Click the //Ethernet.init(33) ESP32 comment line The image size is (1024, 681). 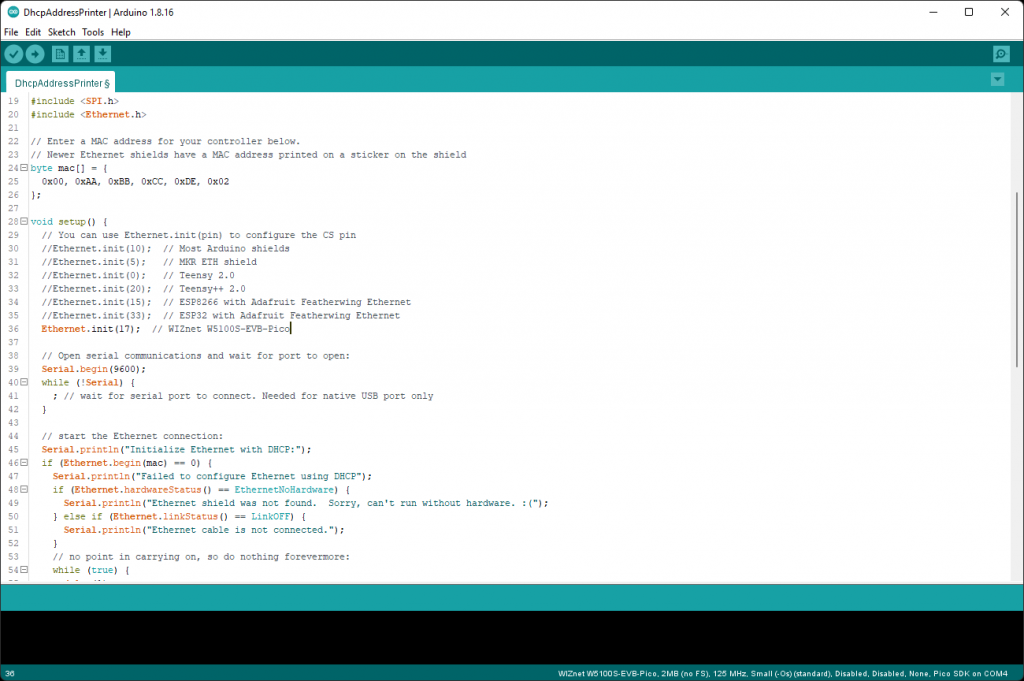pyautogui.click(x=221, y=315)
